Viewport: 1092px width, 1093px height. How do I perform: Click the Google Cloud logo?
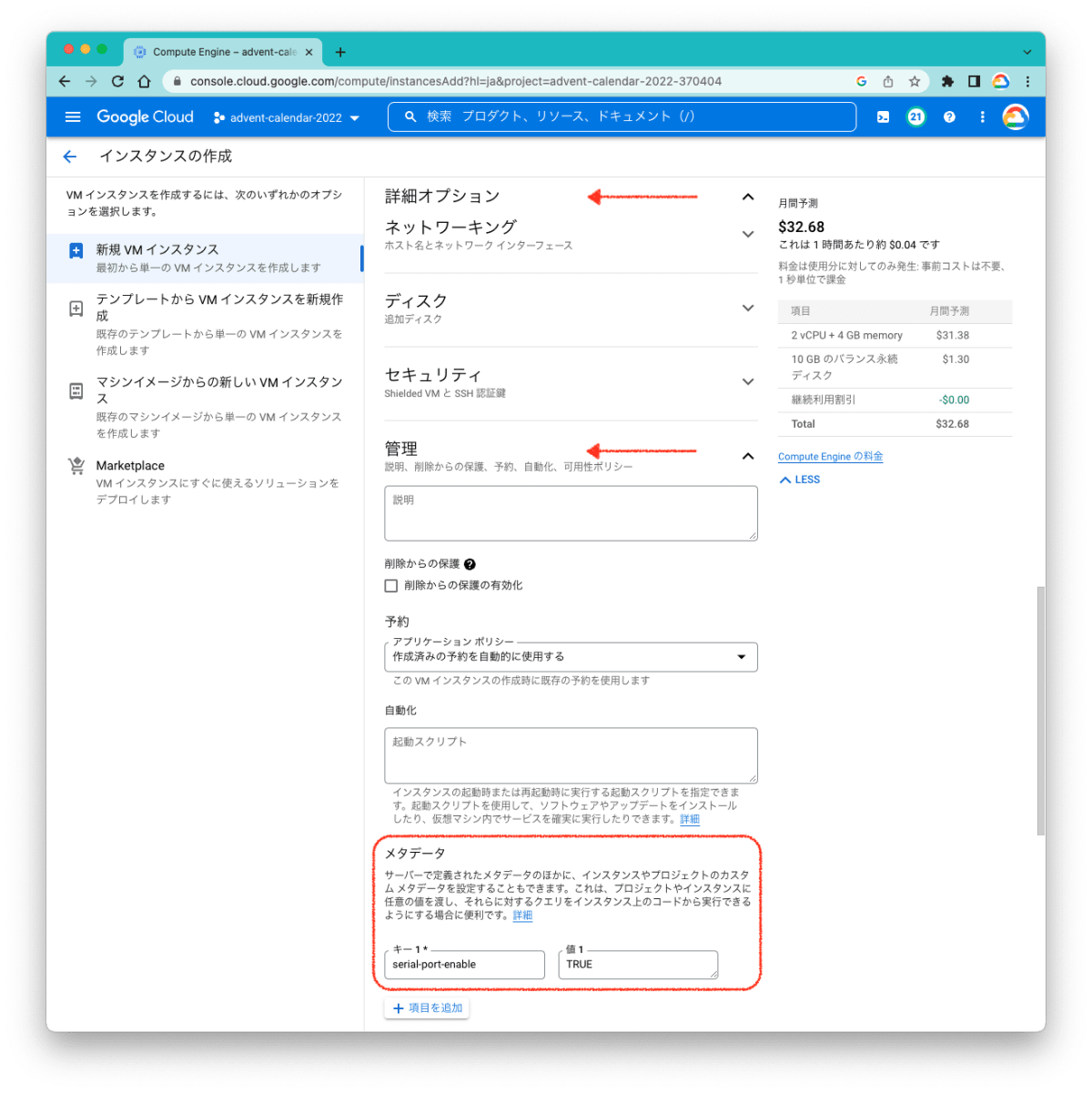[145, 116]
